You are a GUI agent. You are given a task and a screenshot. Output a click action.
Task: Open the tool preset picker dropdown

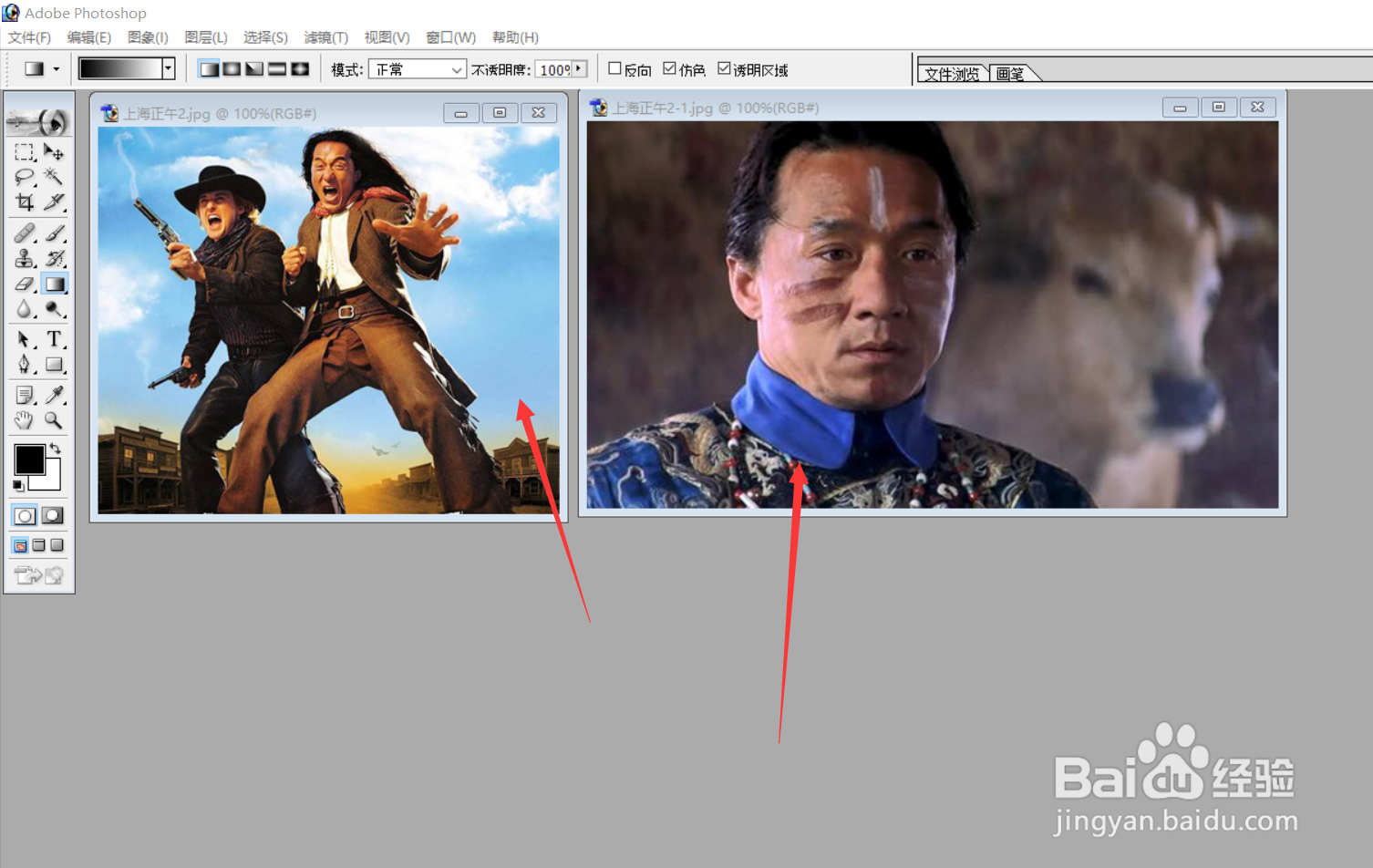click(57, 69)
